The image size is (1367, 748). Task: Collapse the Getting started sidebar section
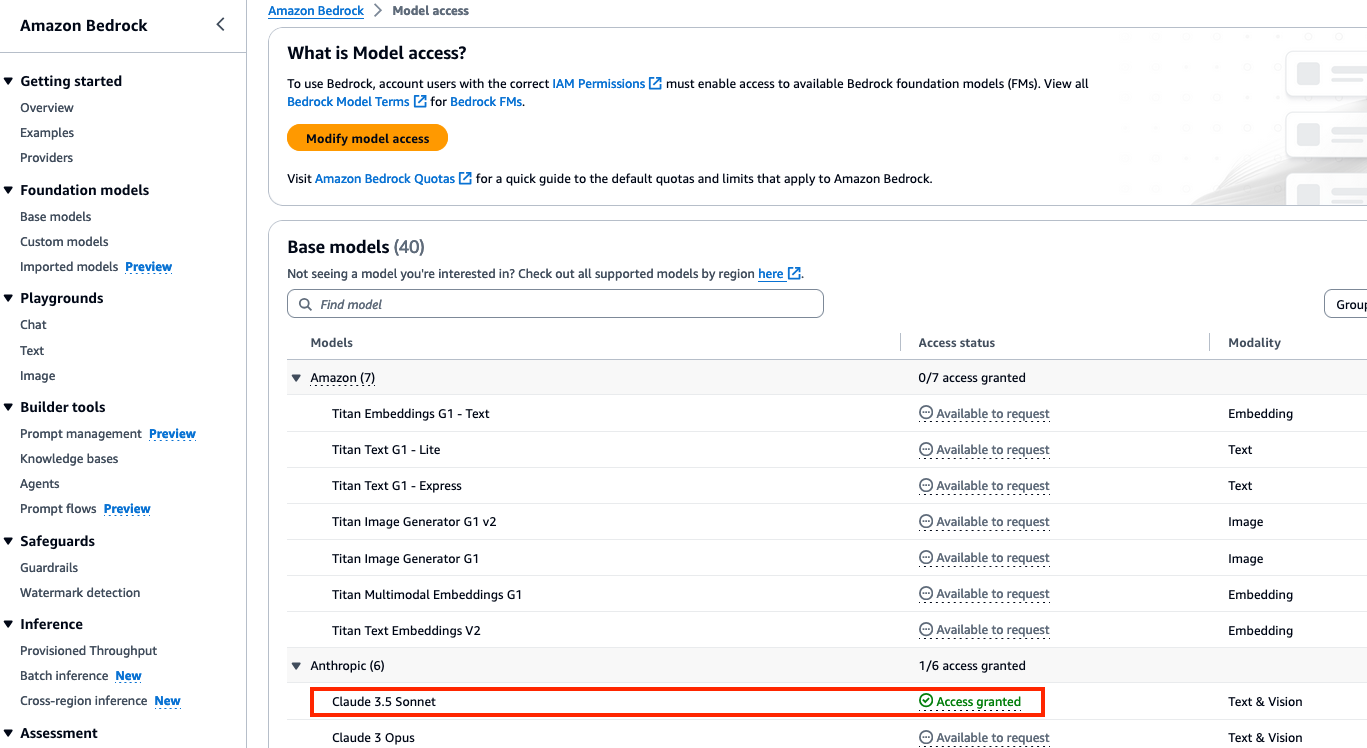click(9, 81)
